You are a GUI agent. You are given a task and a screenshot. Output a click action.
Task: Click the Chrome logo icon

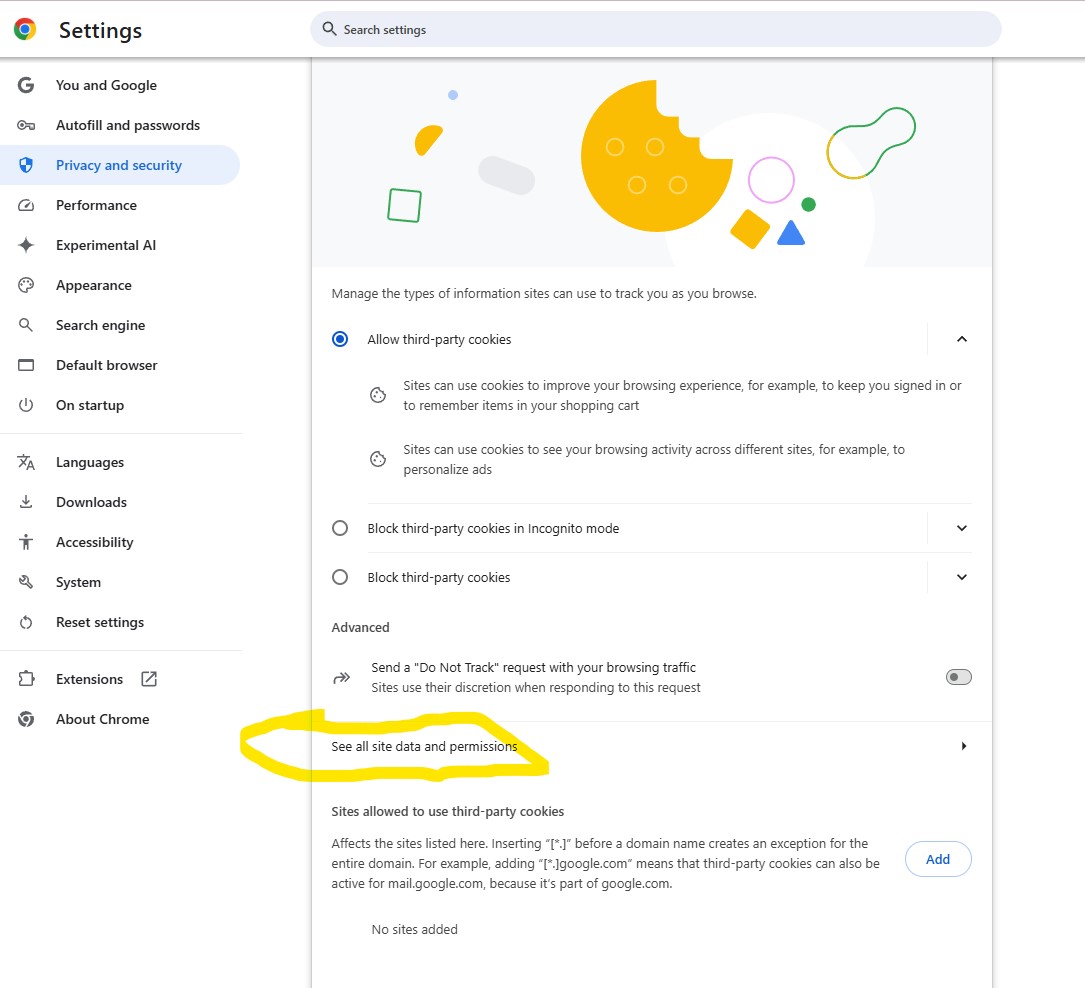(x=25, y=29)
